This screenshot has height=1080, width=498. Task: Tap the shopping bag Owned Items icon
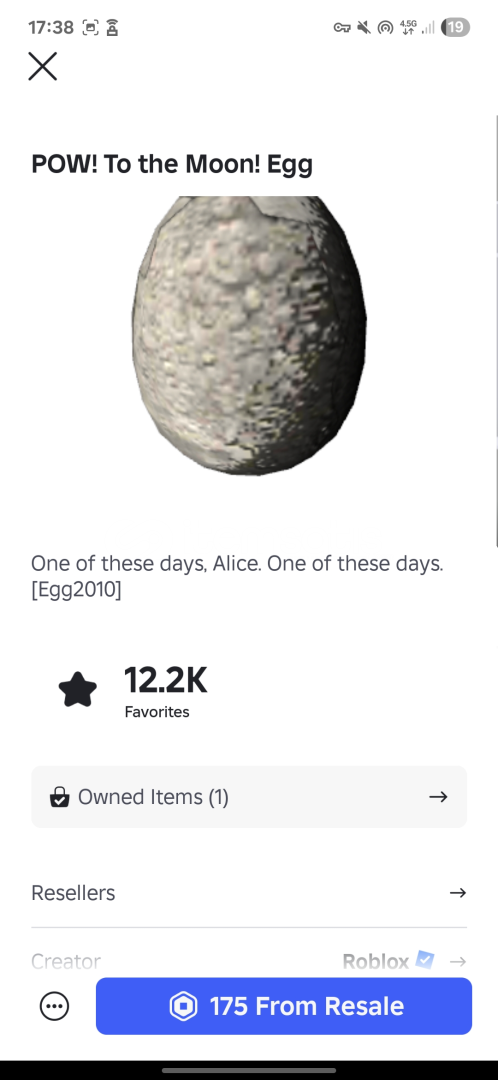[59, 798]
